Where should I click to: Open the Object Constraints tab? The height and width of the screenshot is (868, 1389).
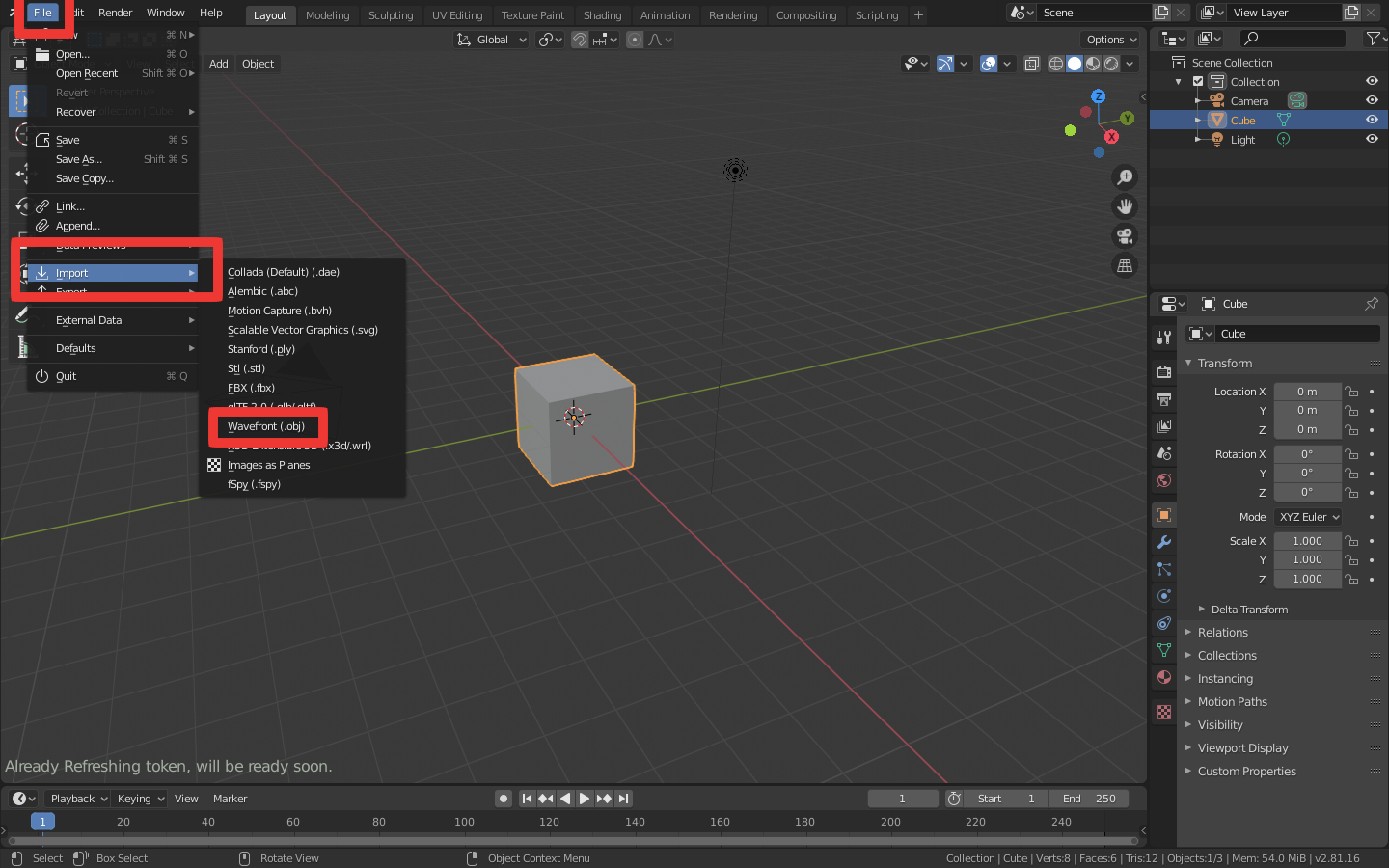[1164, 623]
